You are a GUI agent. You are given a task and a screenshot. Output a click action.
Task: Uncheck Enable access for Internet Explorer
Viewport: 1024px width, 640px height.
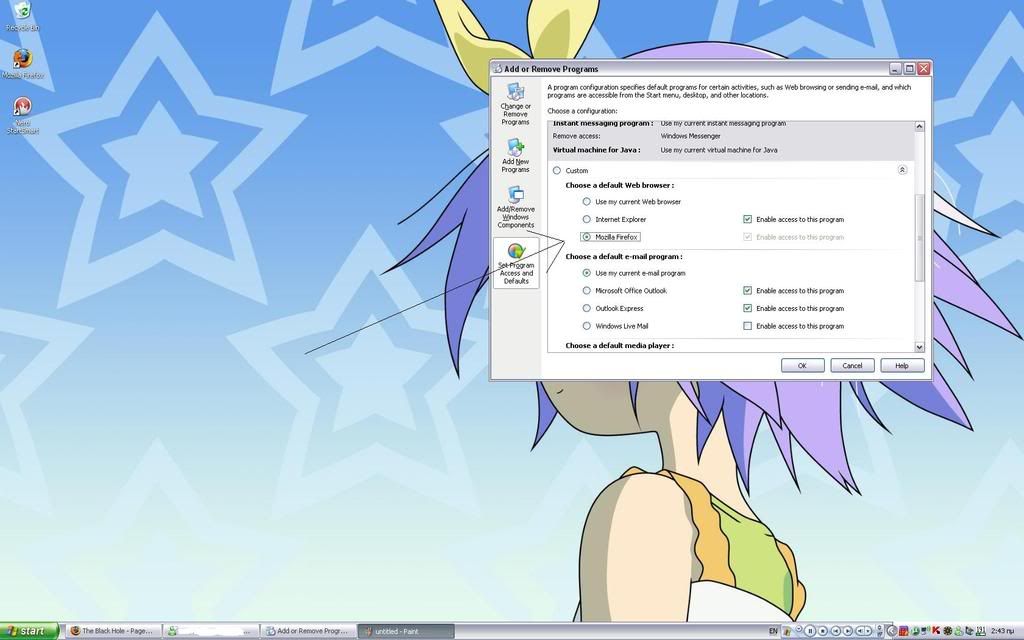(x=747, y=219)
